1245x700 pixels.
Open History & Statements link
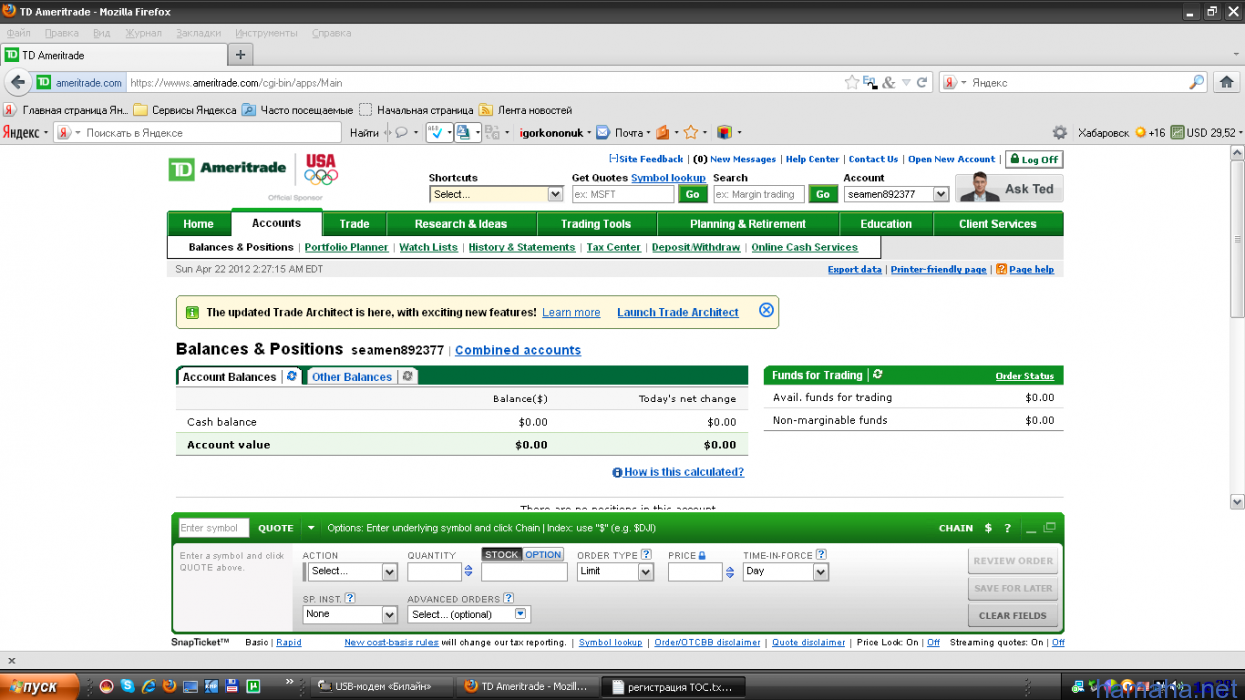click(522, 247)
